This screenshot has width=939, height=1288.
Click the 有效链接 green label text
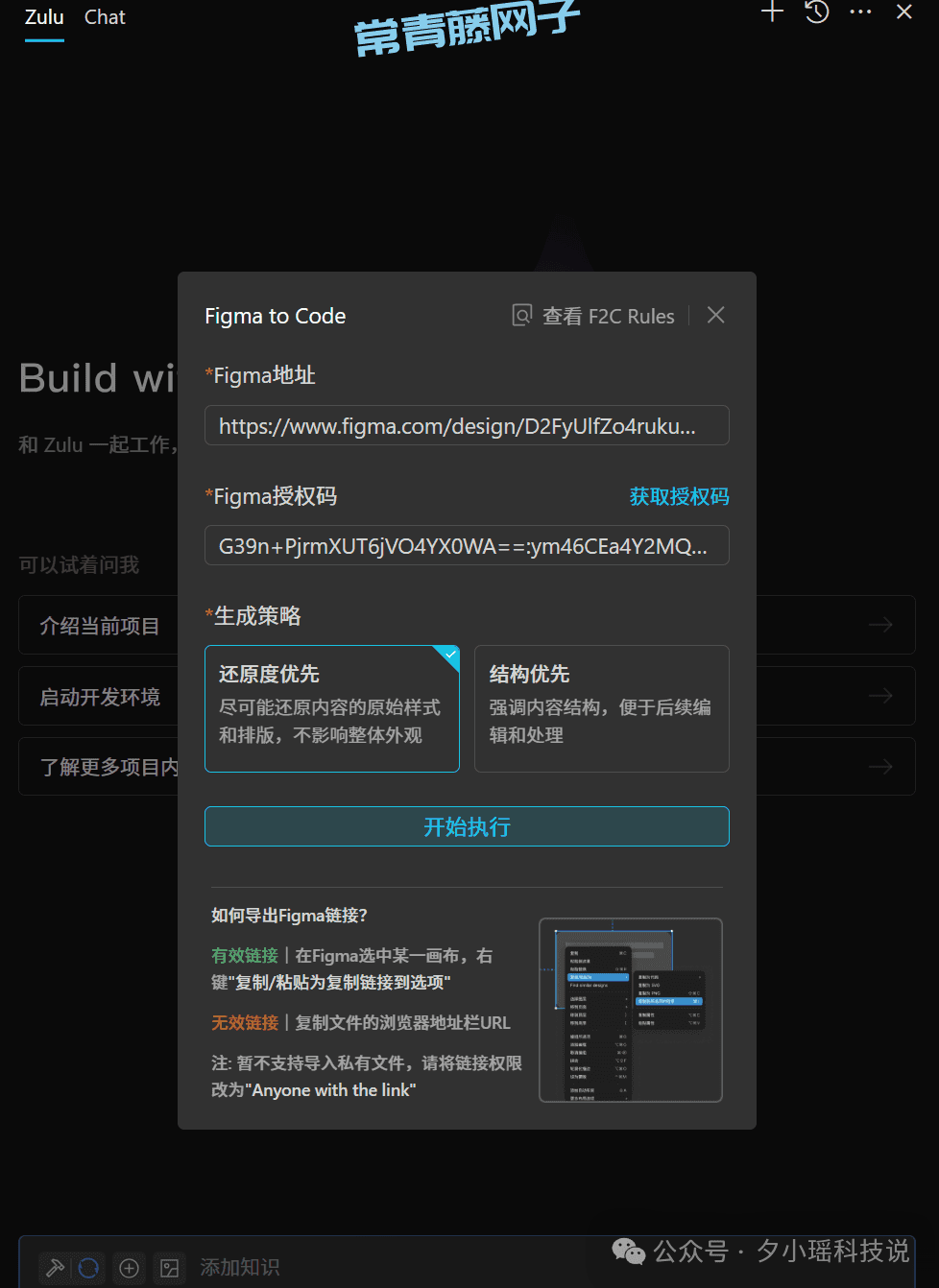coord(245,955)
